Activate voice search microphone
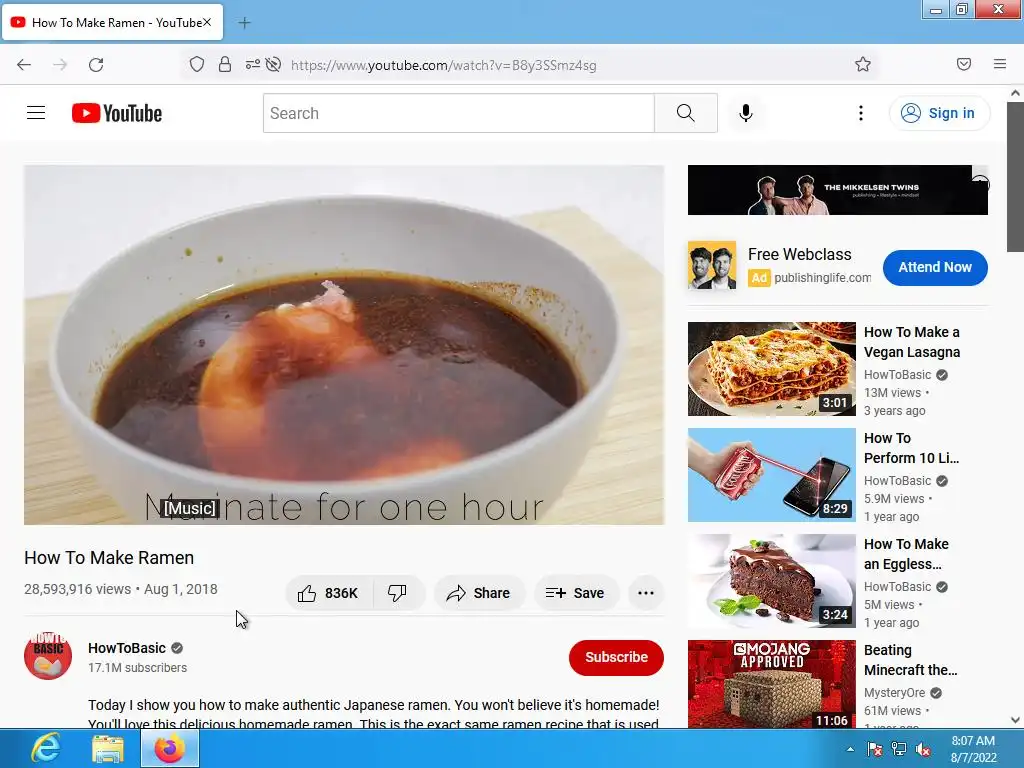Screen dimensions: 1024x768 coord(746,113)
